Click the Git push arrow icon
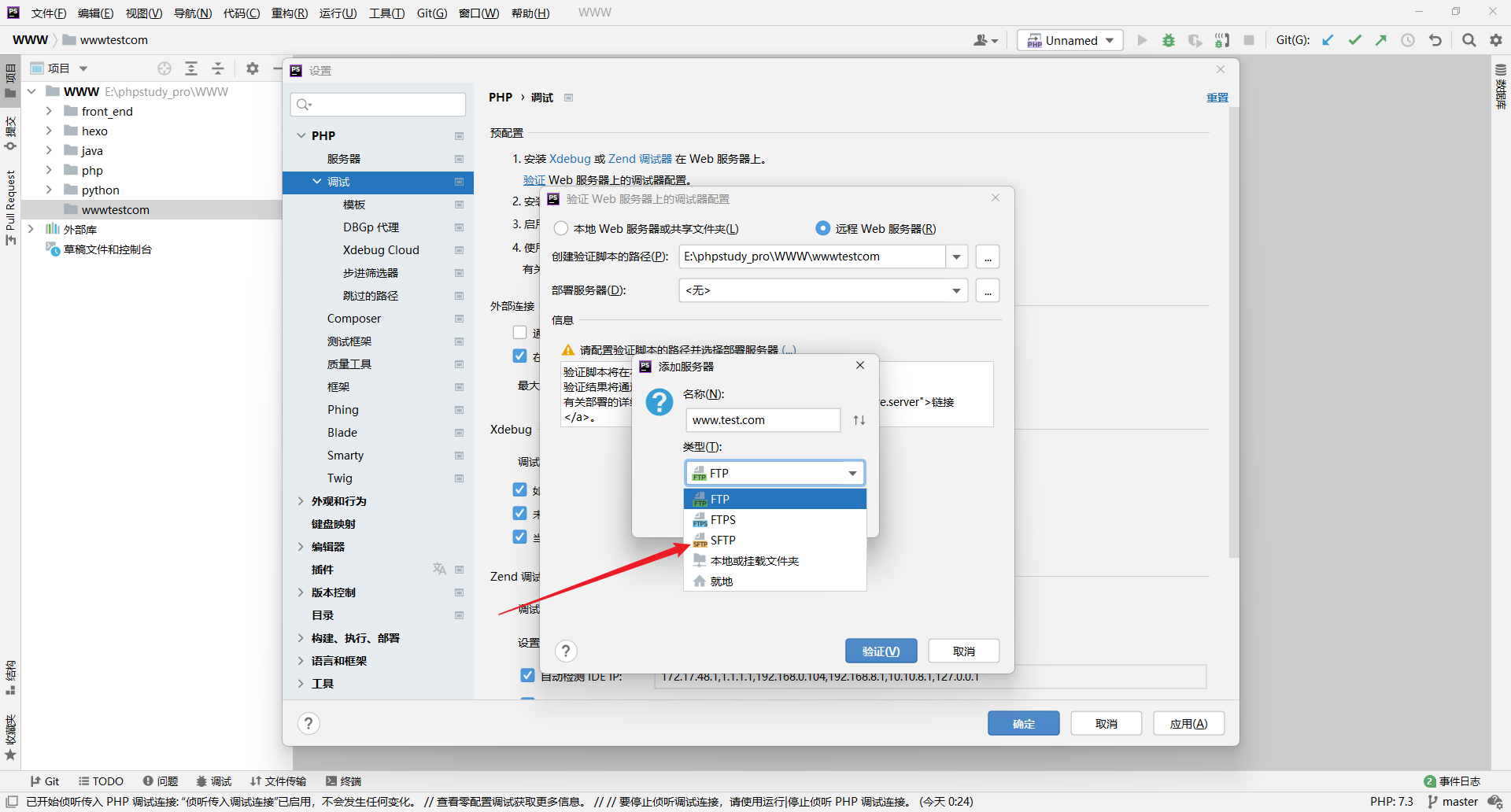Viewport: 1511px width, 812px height. click(1381, 40)
